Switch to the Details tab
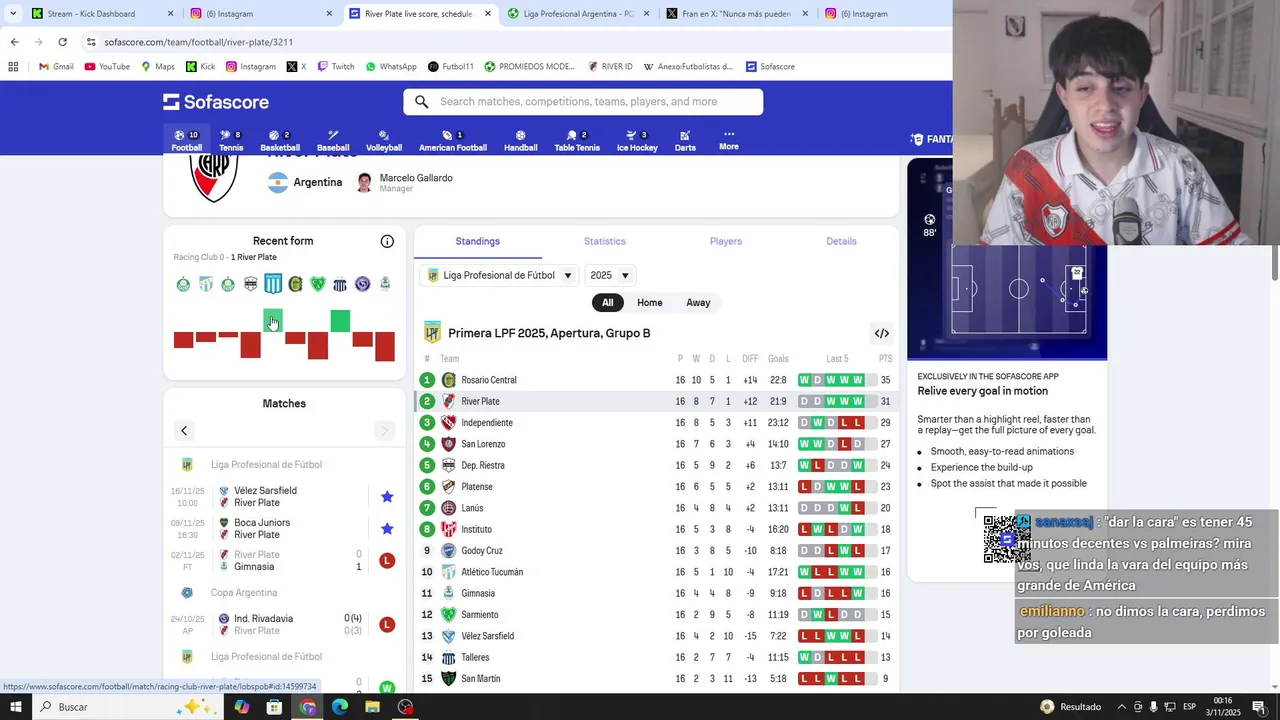The image size is (1280, 720). click(x=841, y=241)
